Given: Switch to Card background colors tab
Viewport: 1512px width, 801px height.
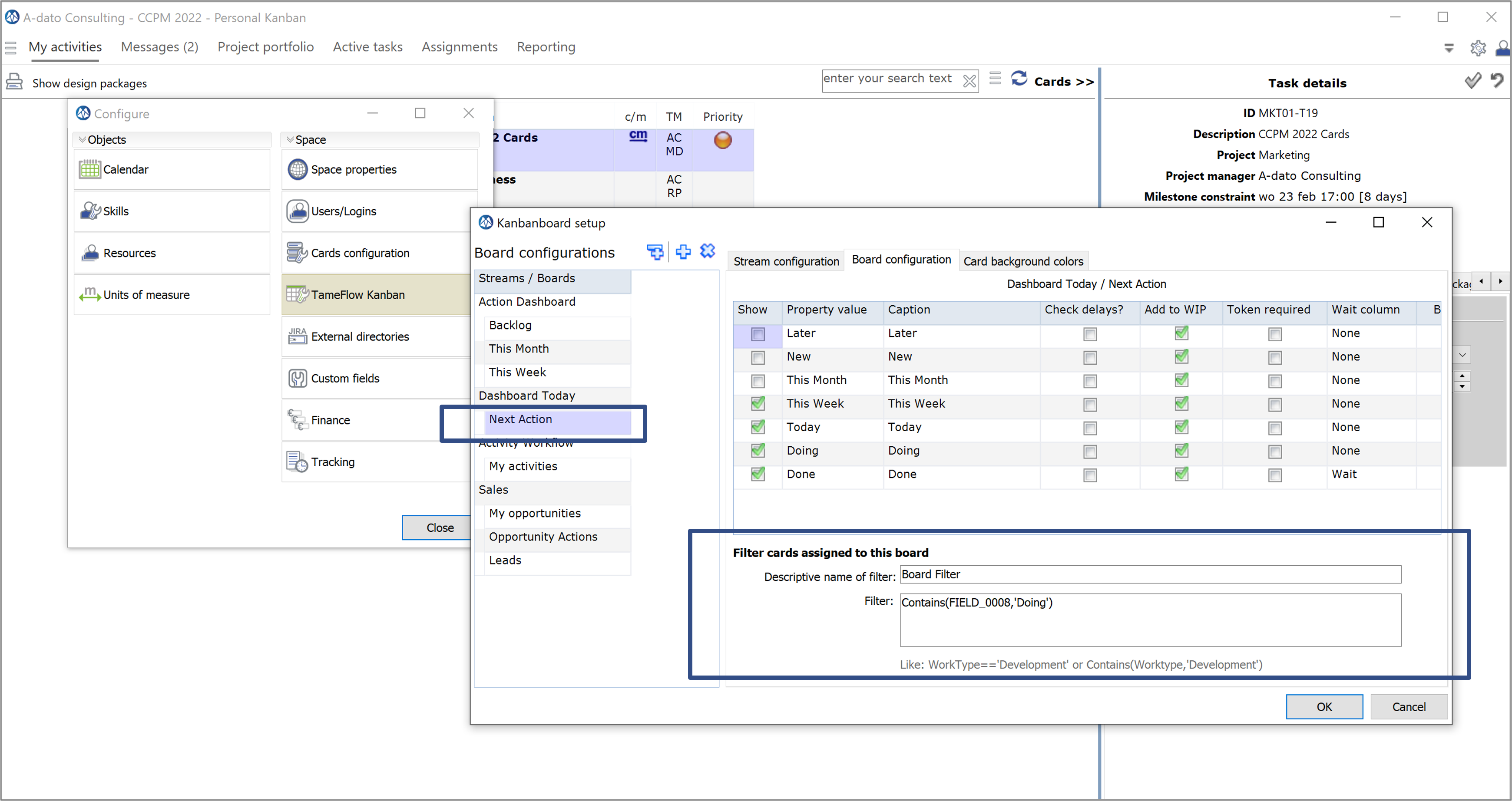Looking at the screenshot, I should pos(1023,261).
